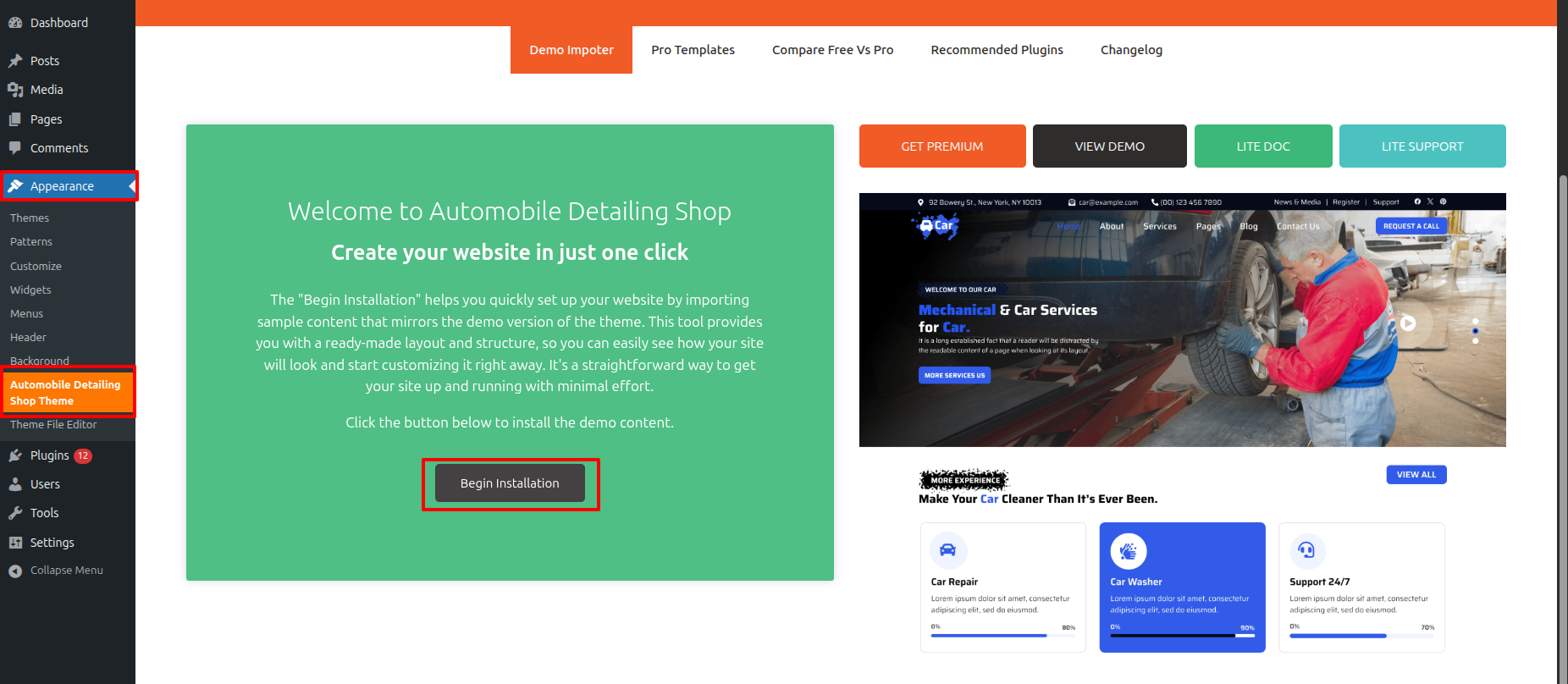Click the Users person icon

[15, 484]
